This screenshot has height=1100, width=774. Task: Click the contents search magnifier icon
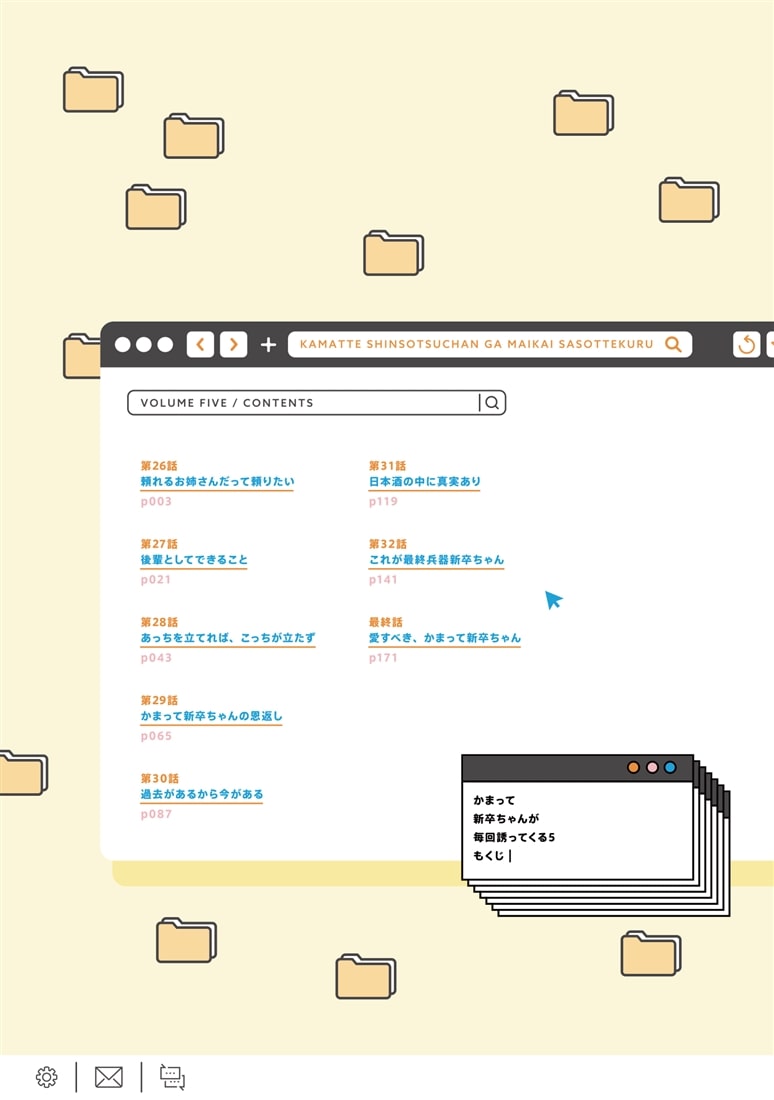pos(492,403)
